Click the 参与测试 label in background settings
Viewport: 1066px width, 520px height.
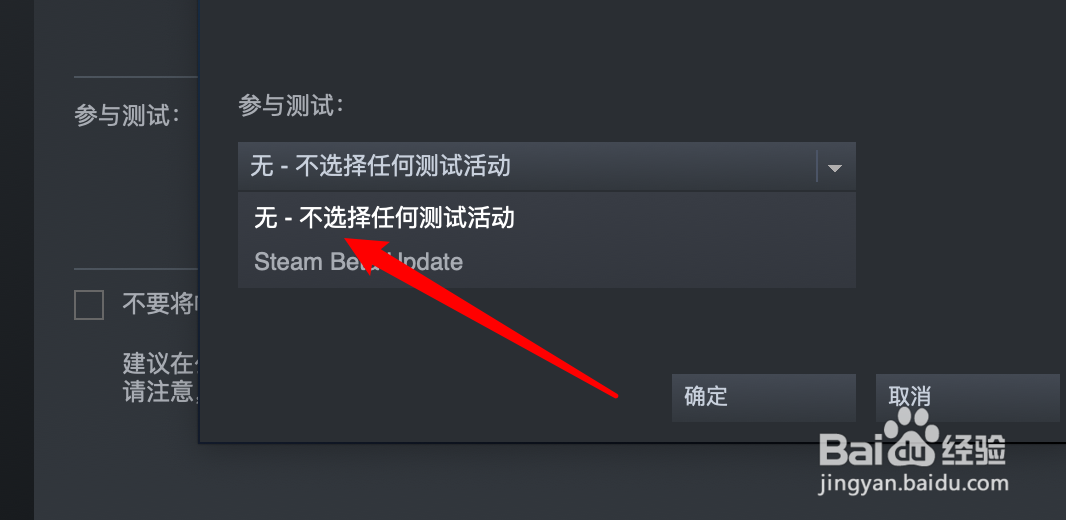point(126,116)
